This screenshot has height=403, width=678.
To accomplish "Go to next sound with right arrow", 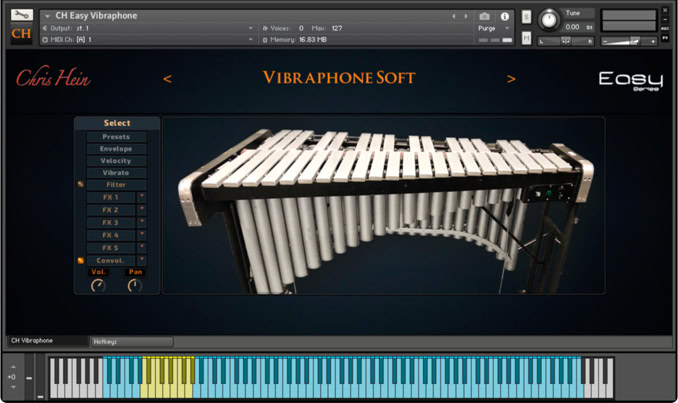I will (x=511, y=79).
